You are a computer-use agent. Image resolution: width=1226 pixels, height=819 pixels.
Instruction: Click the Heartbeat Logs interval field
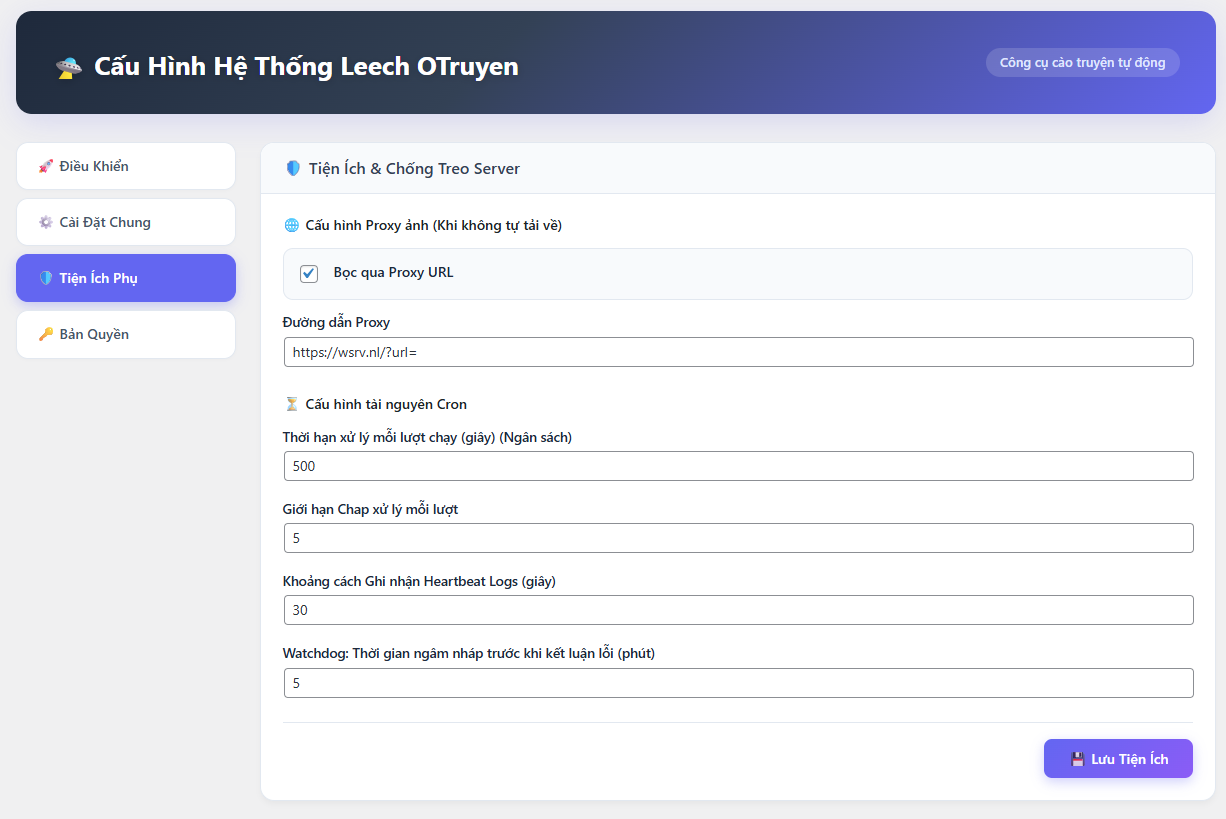pyautogui.click(x=738, y=610)
